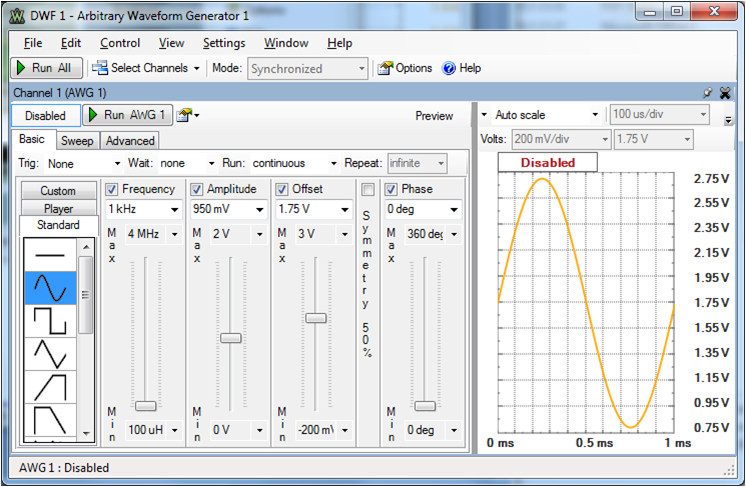Click the Offset slider handle
The height and width of the screenshot is (487, 746).
[315, 317]
